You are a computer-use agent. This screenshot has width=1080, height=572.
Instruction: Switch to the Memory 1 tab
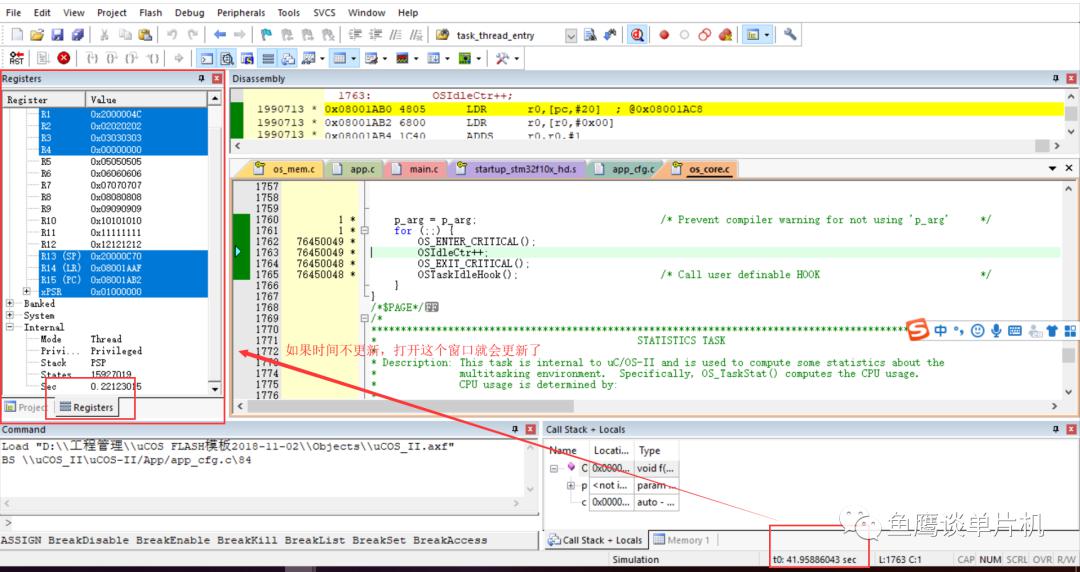tap(681, 540)
